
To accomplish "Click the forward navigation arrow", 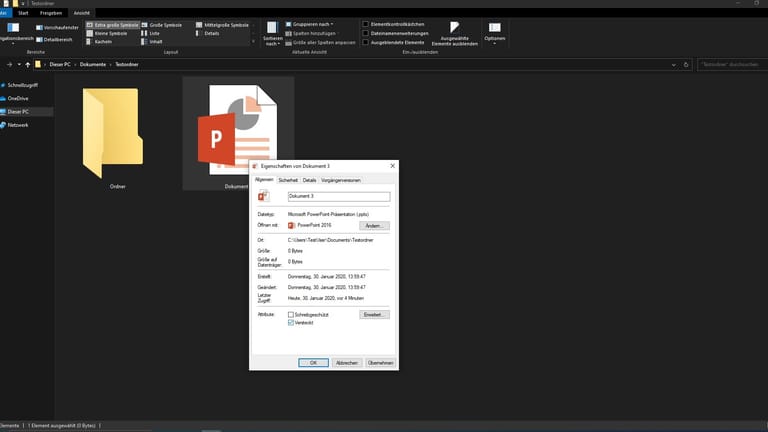I will click(9, 65).
